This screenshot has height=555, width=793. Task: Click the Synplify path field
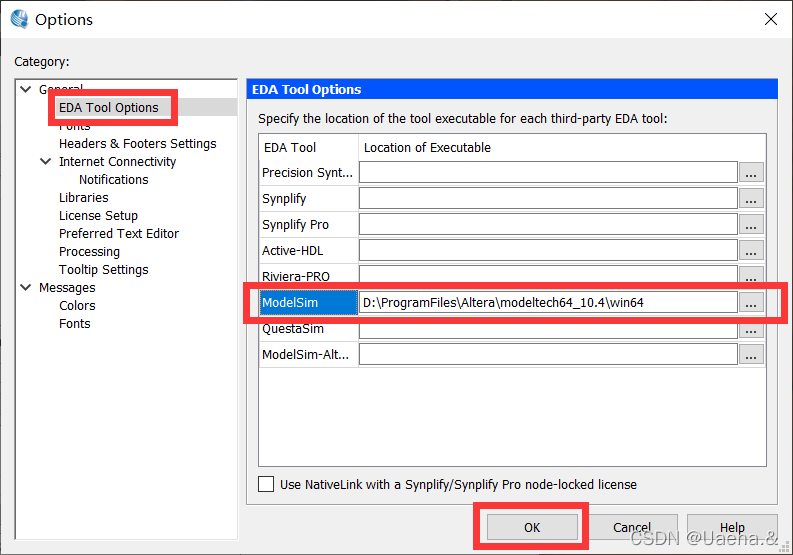[x=548, y=198]
